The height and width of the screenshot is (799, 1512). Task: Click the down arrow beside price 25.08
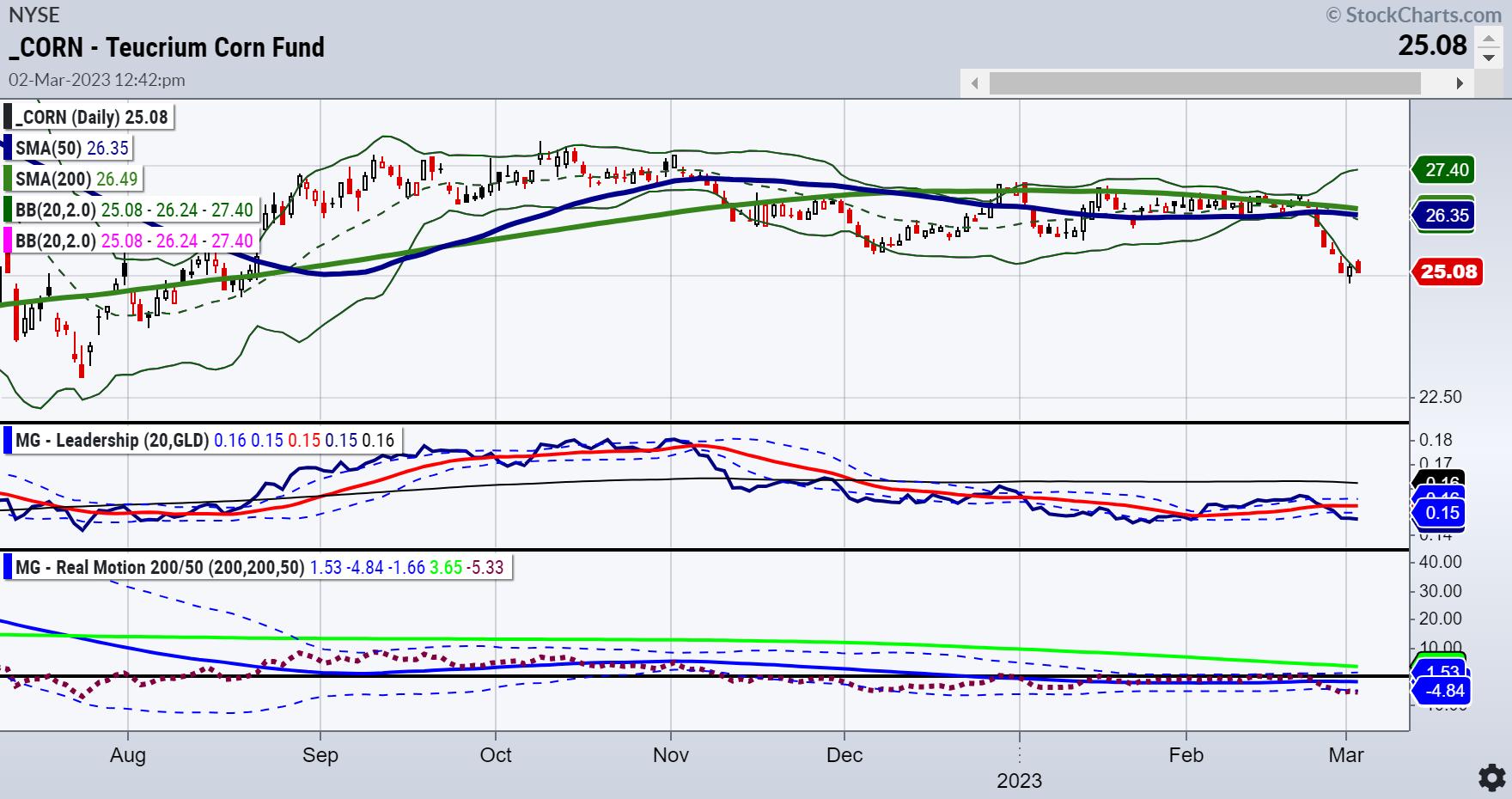coord(1488,58)
